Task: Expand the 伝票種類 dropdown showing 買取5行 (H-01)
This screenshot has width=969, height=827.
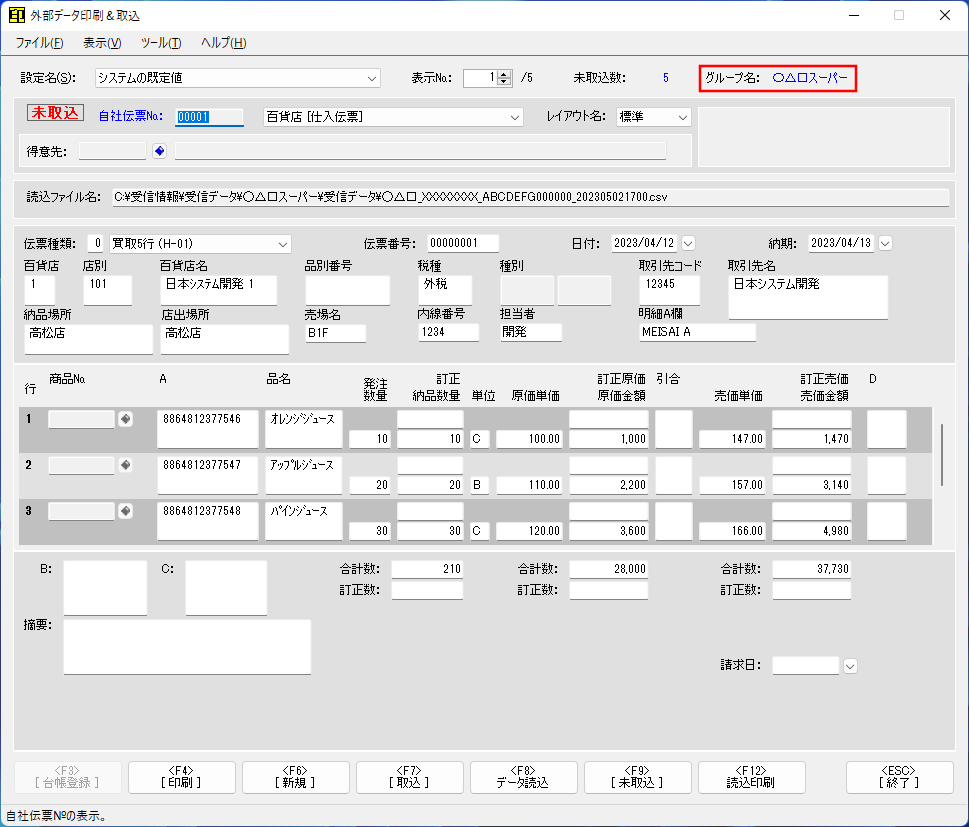Action: 282,244
